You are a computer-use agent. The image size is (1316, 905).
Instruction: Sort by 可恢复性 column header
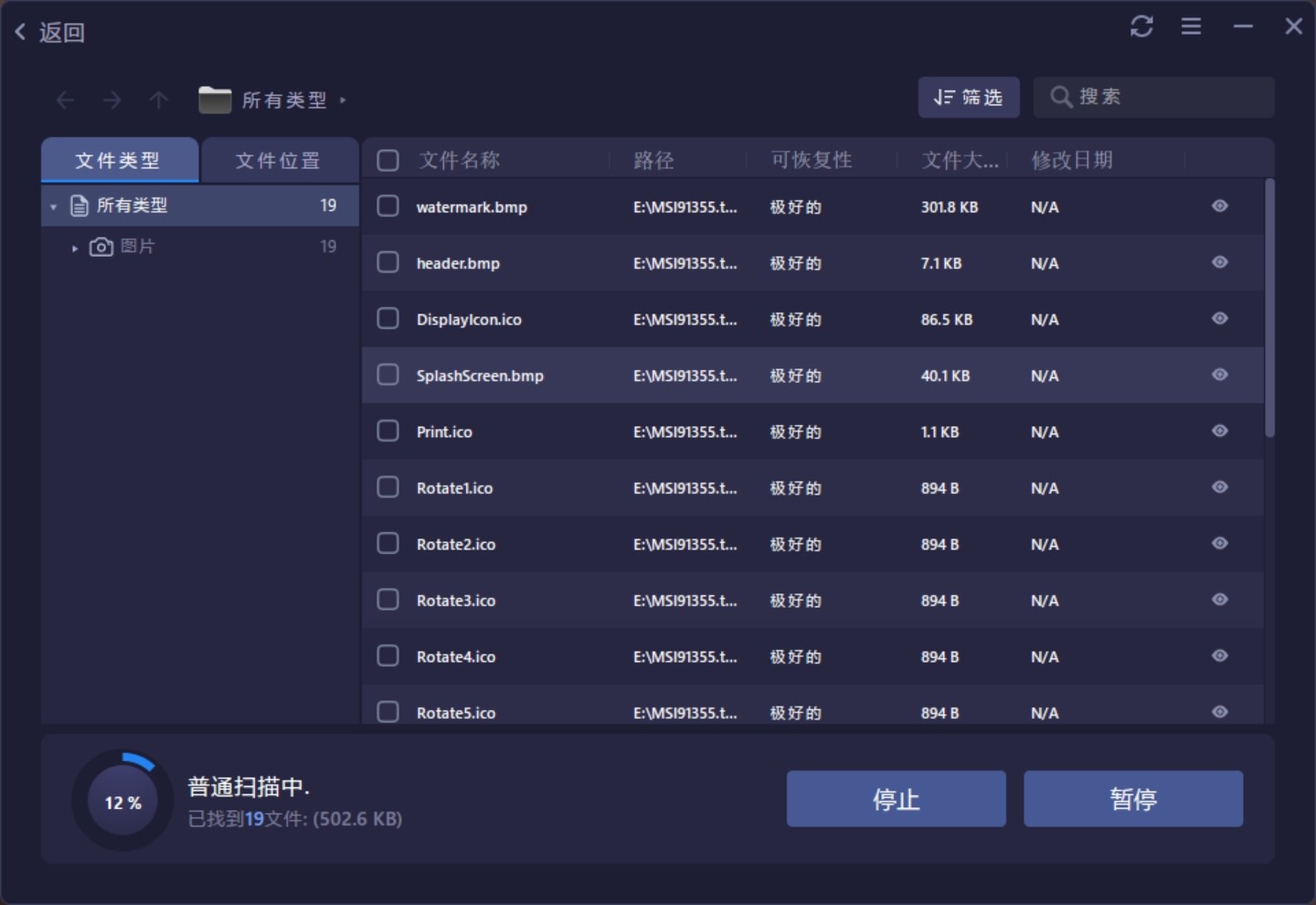(x=811, y=161)
